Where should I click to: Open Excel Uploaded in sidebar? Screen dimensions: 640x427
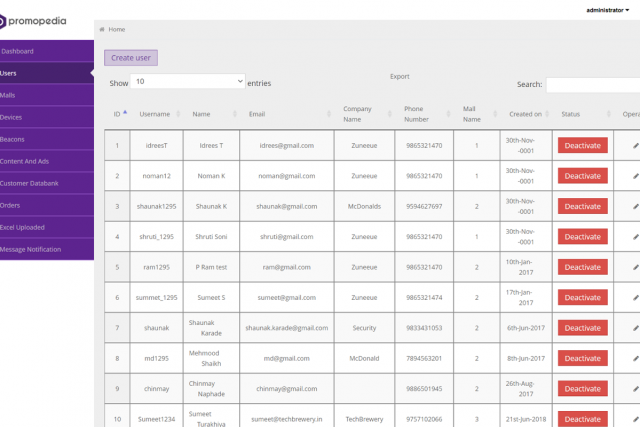(47, 227)
